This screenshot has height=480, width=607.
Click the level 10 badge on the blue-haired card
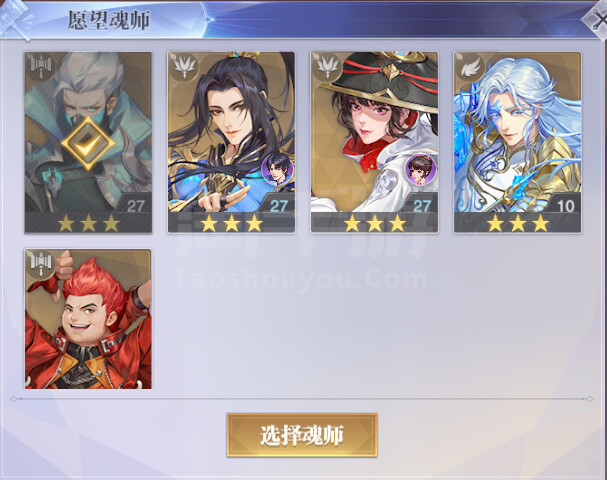click(x=566, y=206)
